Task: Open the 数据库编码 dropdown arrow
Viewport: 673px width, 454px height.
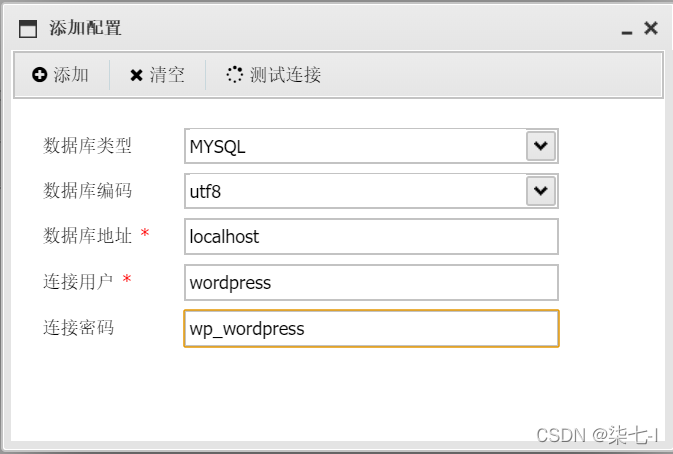Action: click(x=541, y=191)
